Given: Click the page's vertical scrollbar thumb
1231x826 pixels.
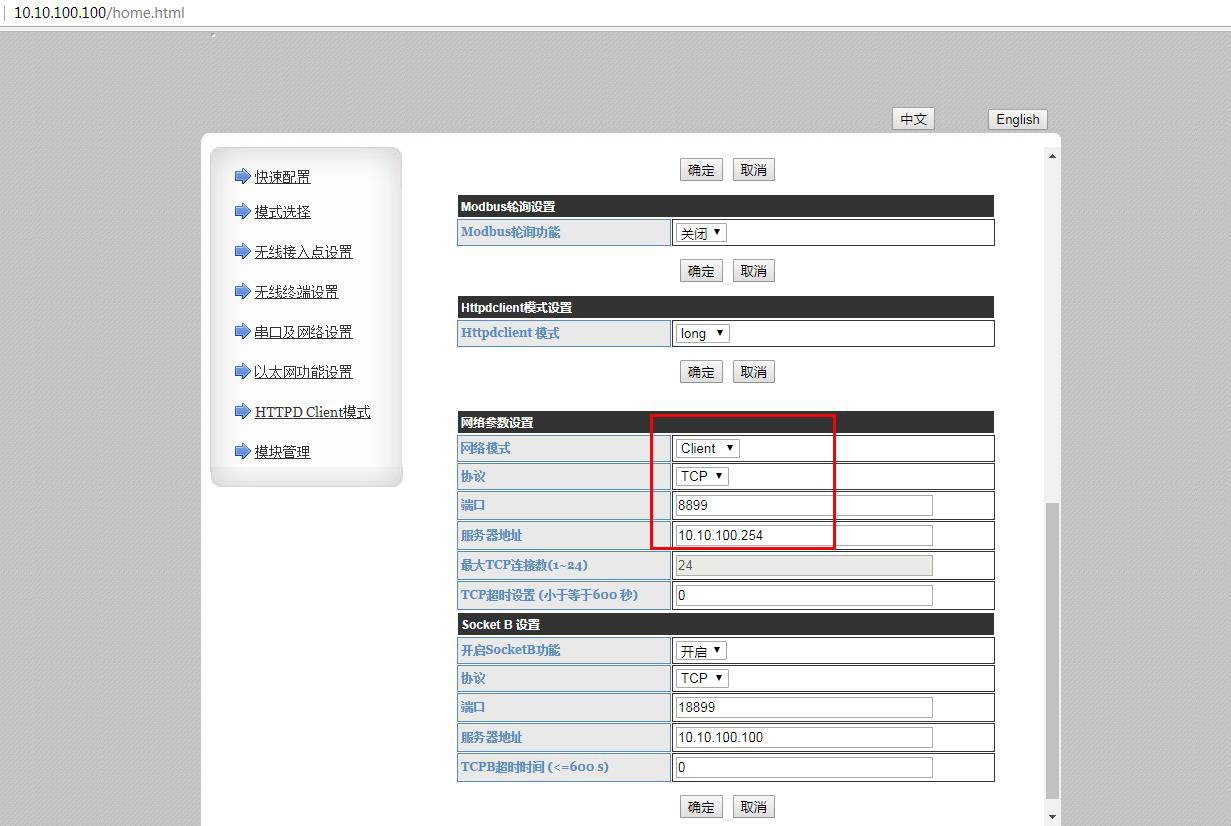Looking at the screenshot, I should click(x=1051, y=650).
